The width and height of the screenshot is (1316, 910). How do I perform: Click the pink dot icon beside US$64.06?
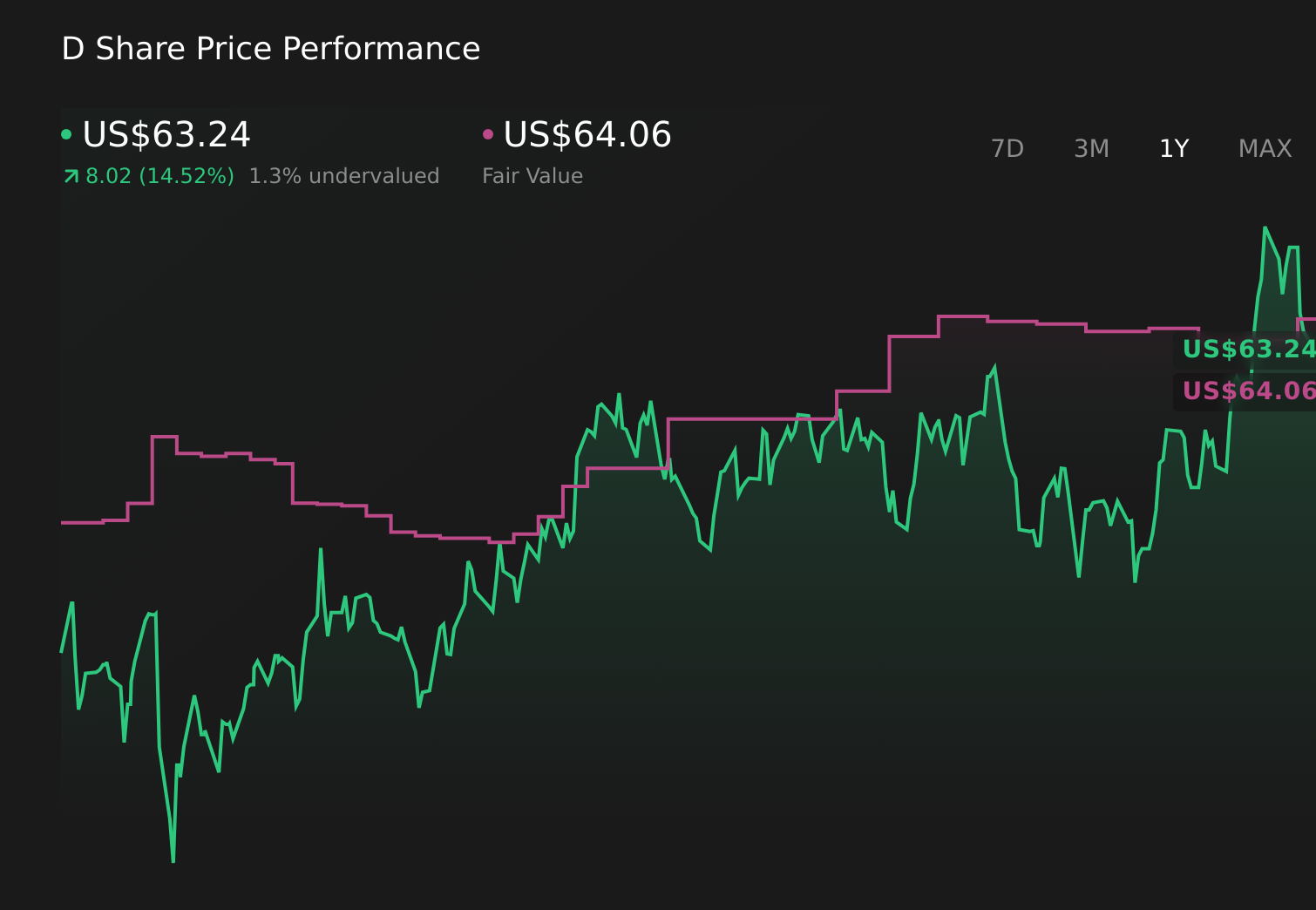pos(488,133)
